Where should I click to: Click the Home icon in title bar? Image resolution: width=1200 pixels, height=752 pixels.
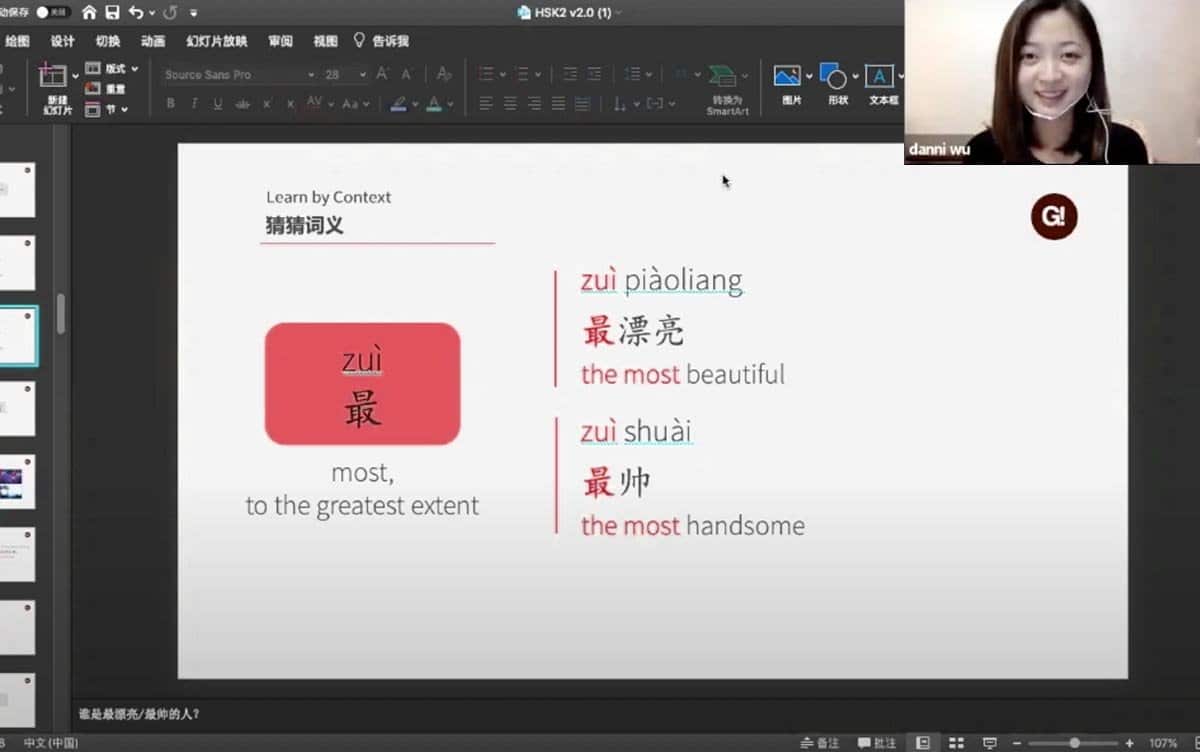tap(90, 13)
